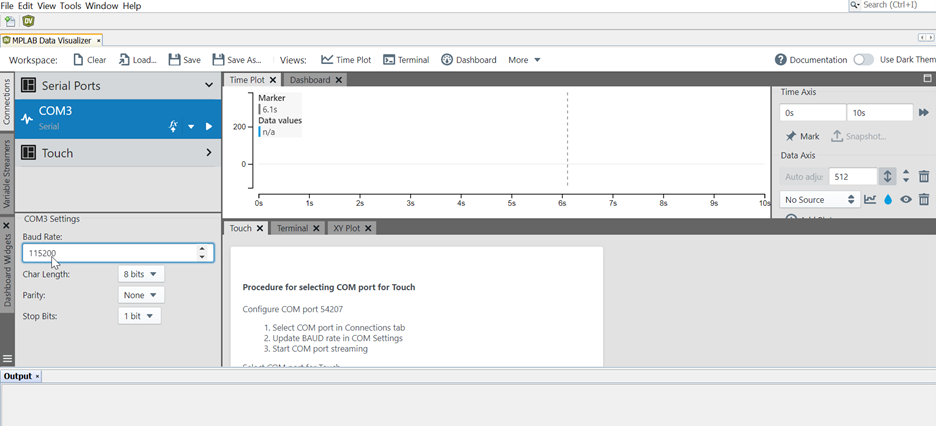Toggle plot visibility eye icon
The width and height of the screenshot is (936, 426).
coord(906,200)
